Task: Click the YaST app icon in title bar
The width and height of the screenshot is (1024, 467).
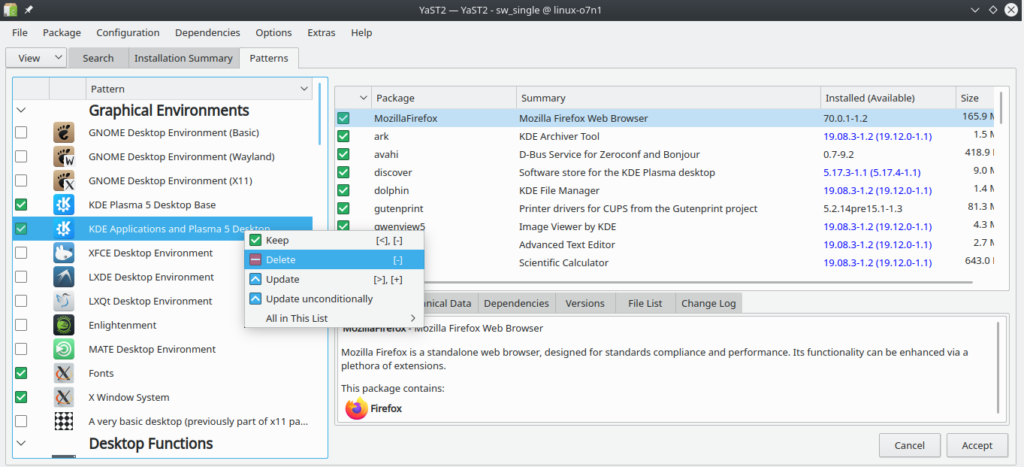Action: 11,10
